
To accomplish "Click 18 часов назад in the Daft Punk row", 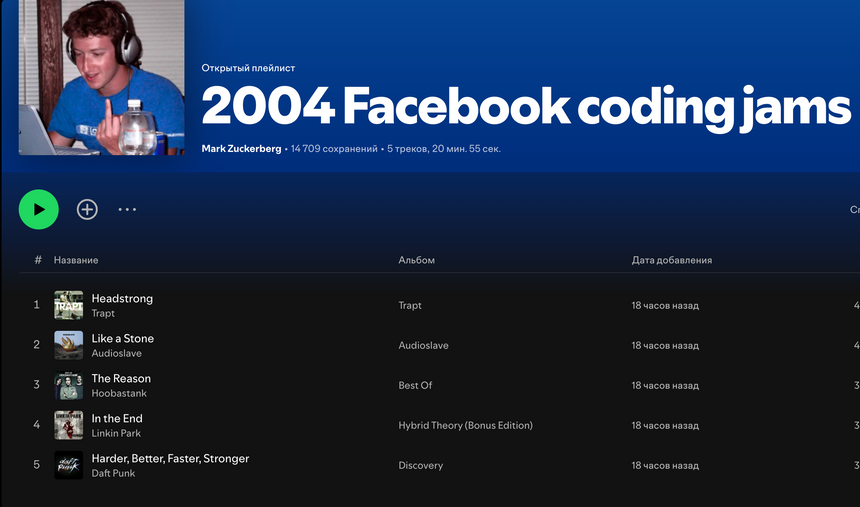I will [x=665, y=466].
